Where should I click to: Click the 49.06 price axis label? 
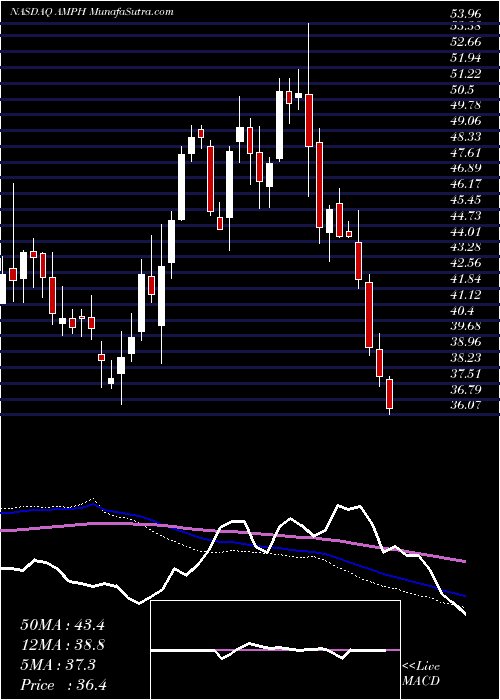pyautogui.click(x=466, y=121)
